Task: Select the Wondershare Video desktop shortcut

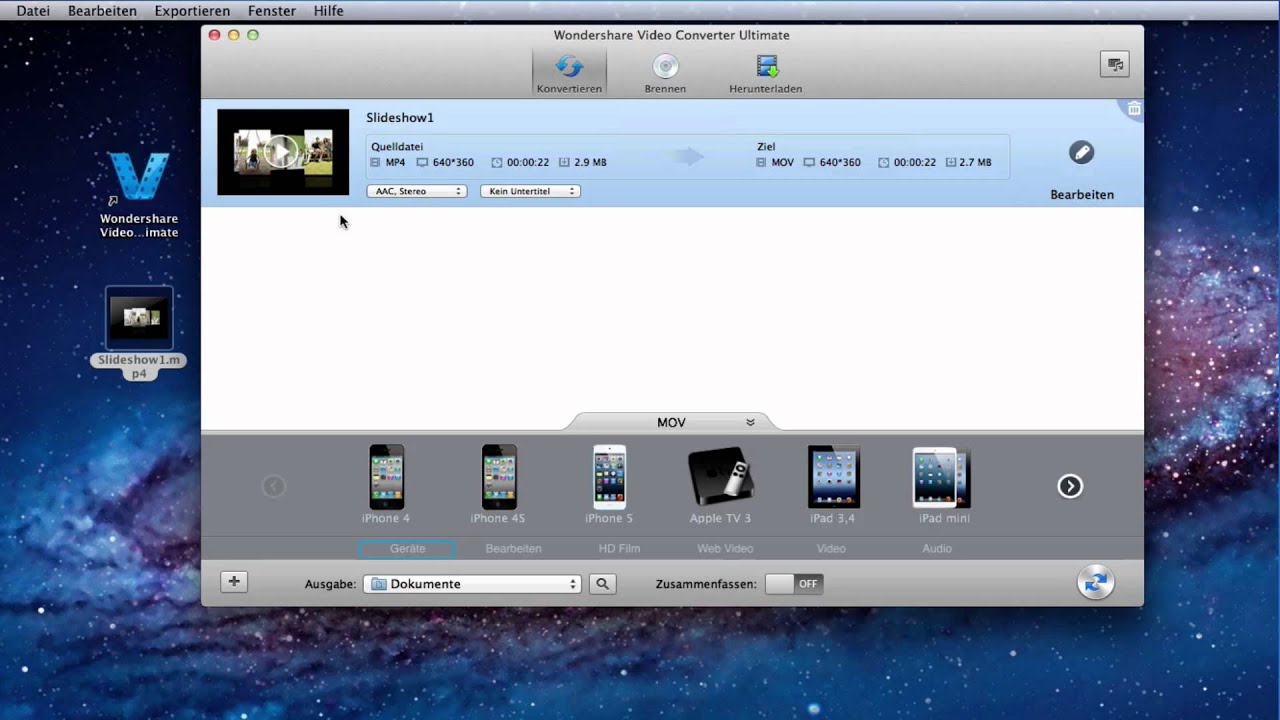Action: tap(139, 195)
